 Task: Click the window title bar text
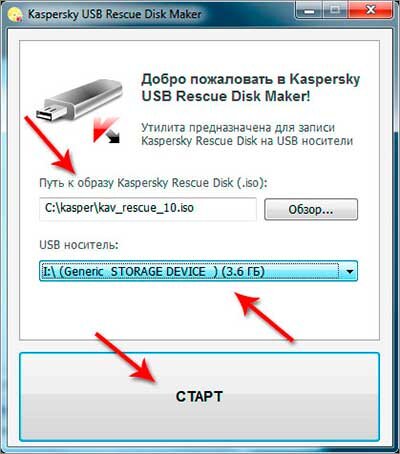115,15
